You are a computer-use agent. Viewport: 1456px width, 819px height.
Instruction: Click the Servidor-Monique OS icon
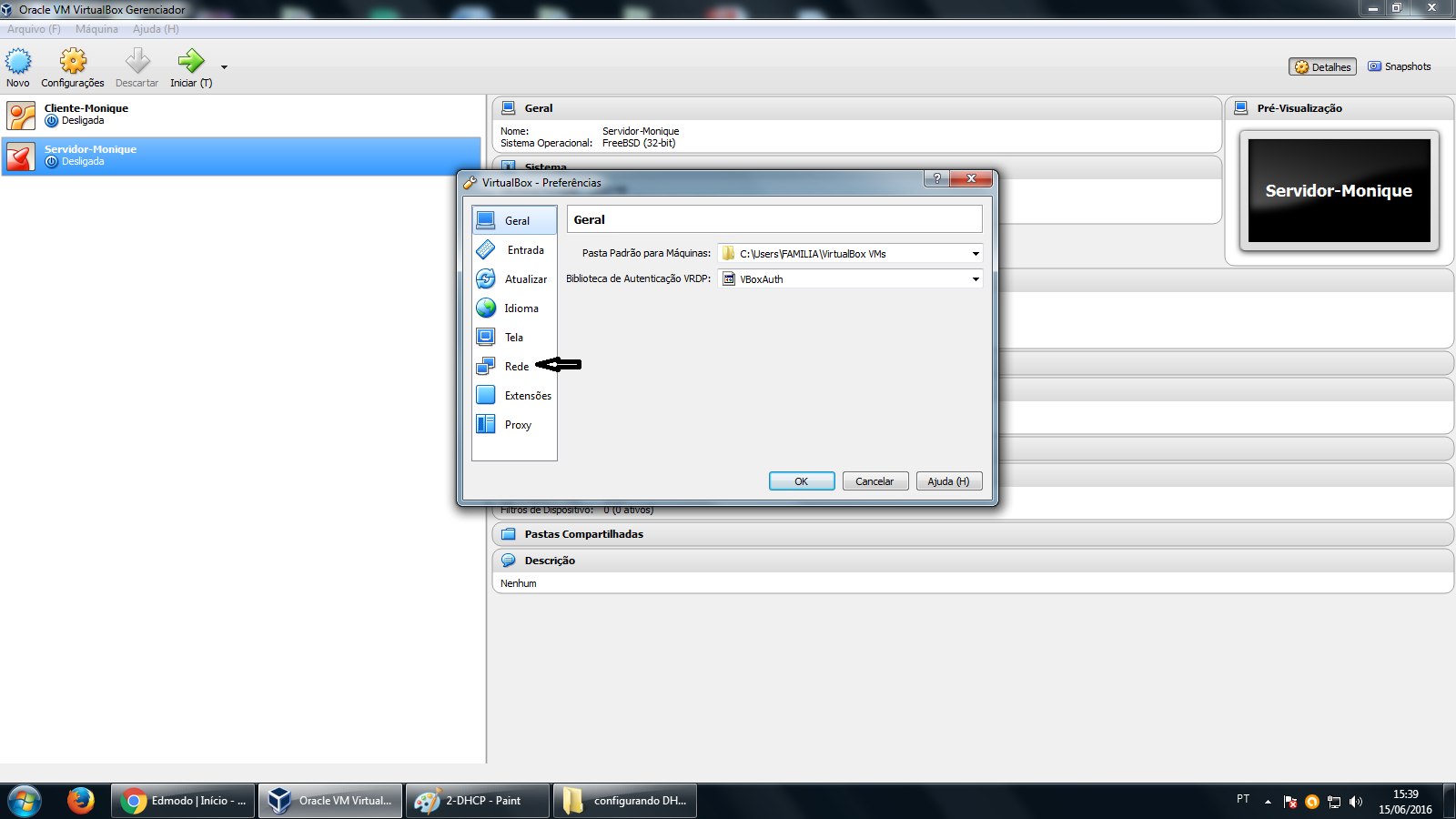(21, 157)
